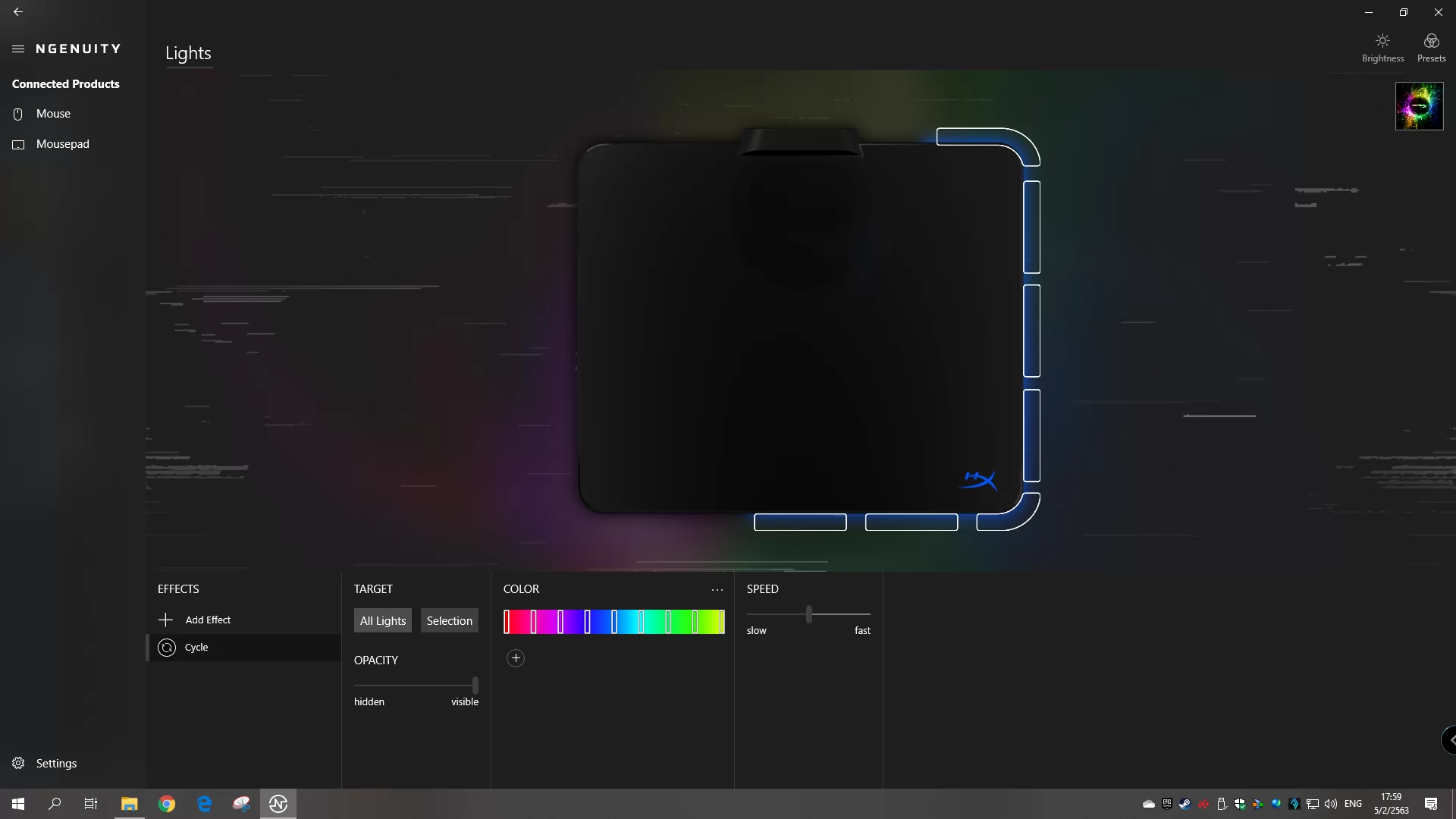Go back with the arrow icon
1456x819 pixels.
18,12
